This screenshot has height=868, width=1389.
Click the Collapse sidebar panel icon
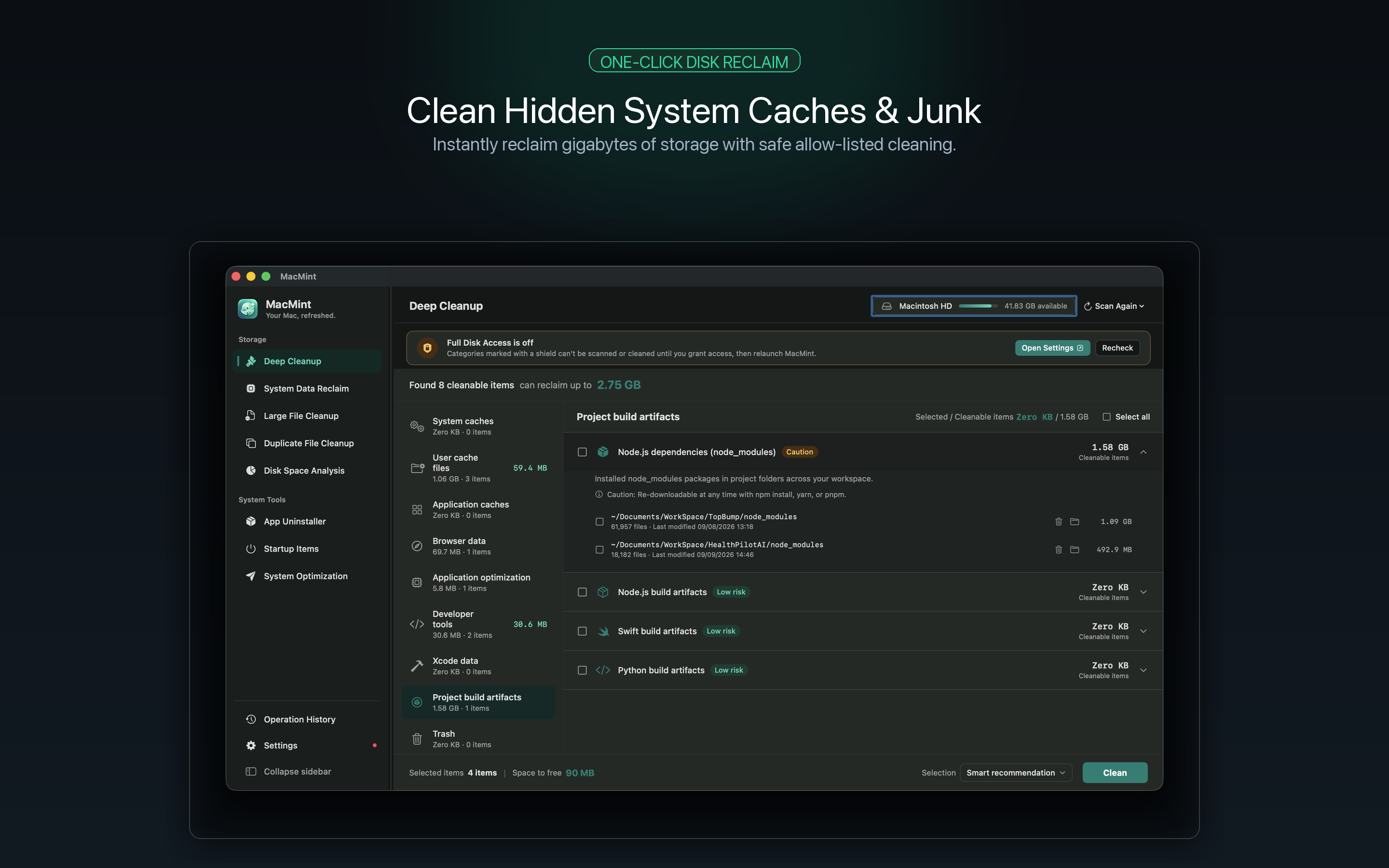click(251, 772)
